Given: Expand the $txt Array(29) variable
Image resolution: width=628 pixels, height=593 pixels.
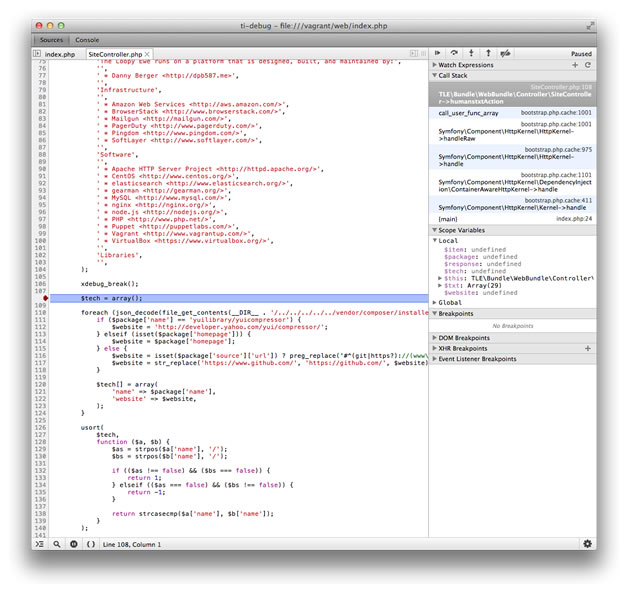Looking at the screenshot, I should point(441,285).
